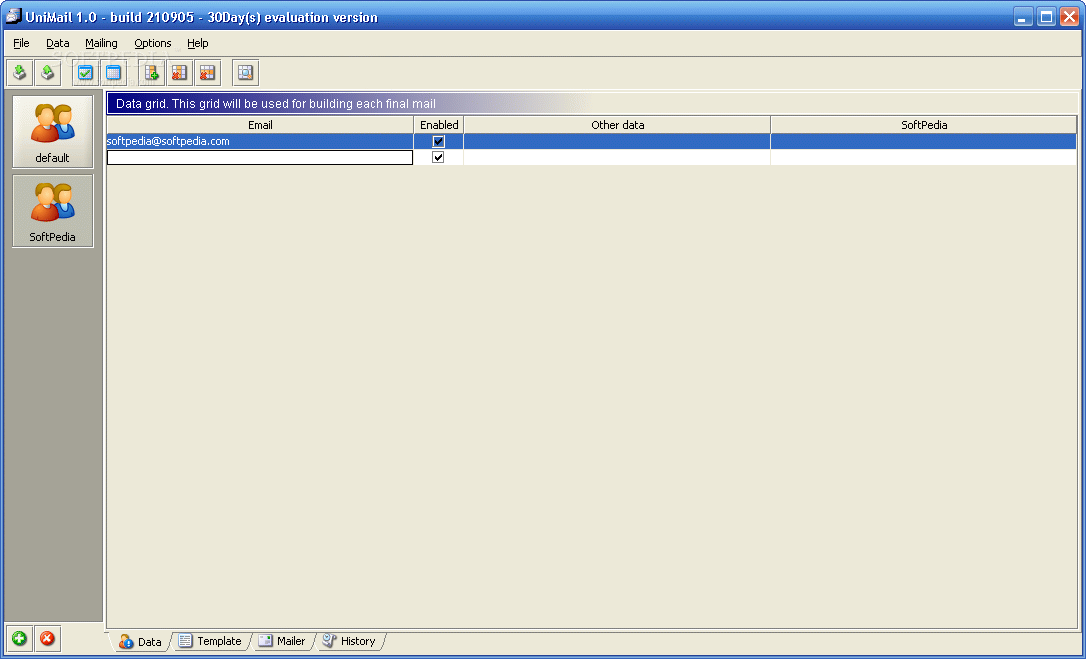Click SoftPedia column cell in the second row
Image resolution: width=1086 pixels, height=659 pixels.
point(924,157)
